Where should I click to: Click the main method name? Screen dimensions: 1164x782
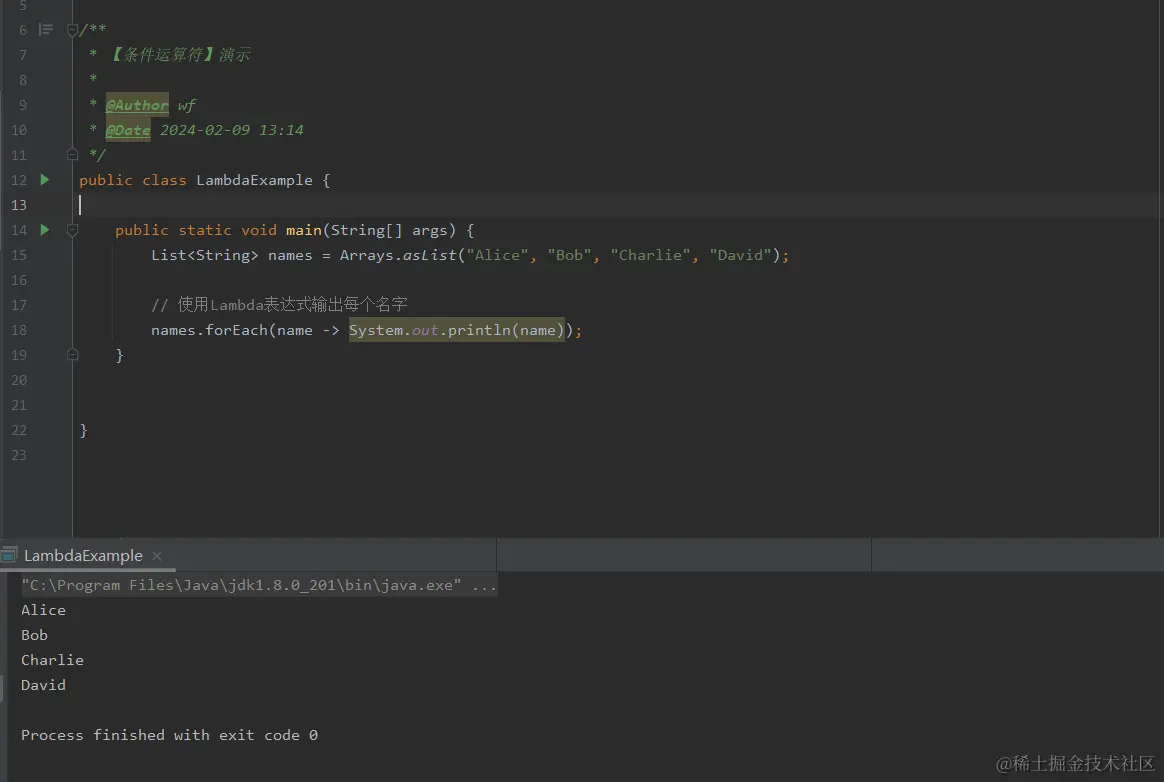tap(304, 230)
